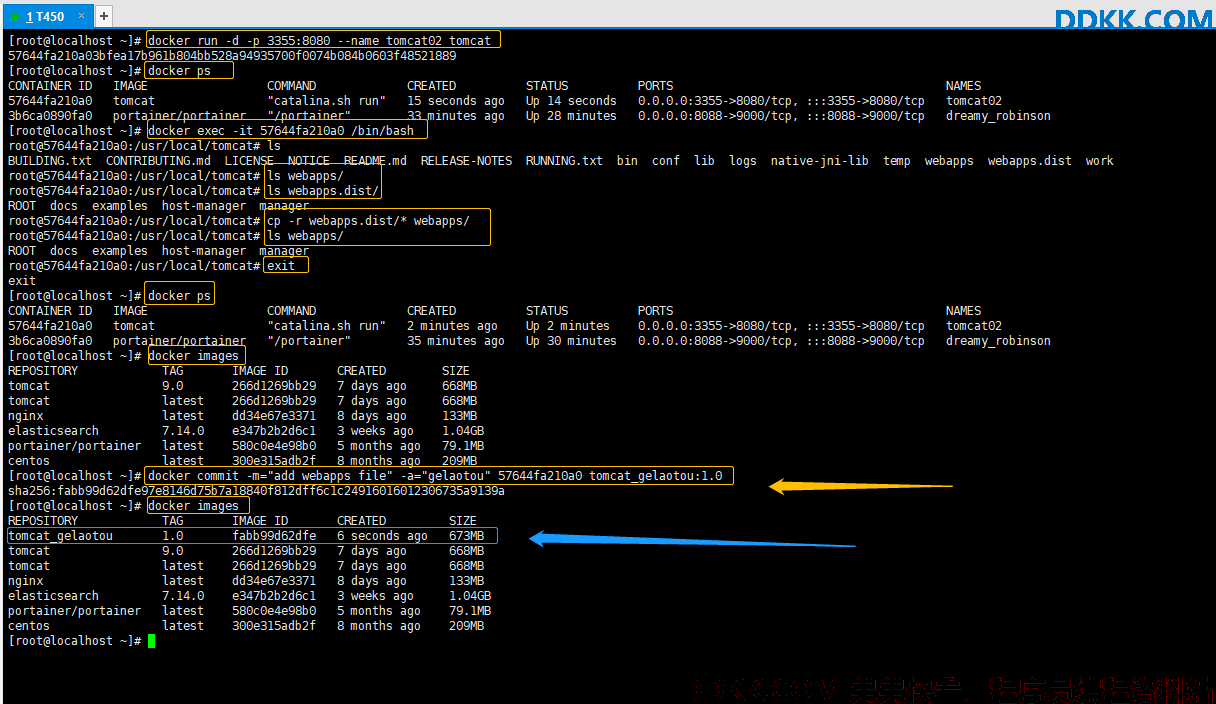Click the sha256 commit hash output line
The width and height of the screenshot is (1216, 704).
tap(256, 491)
